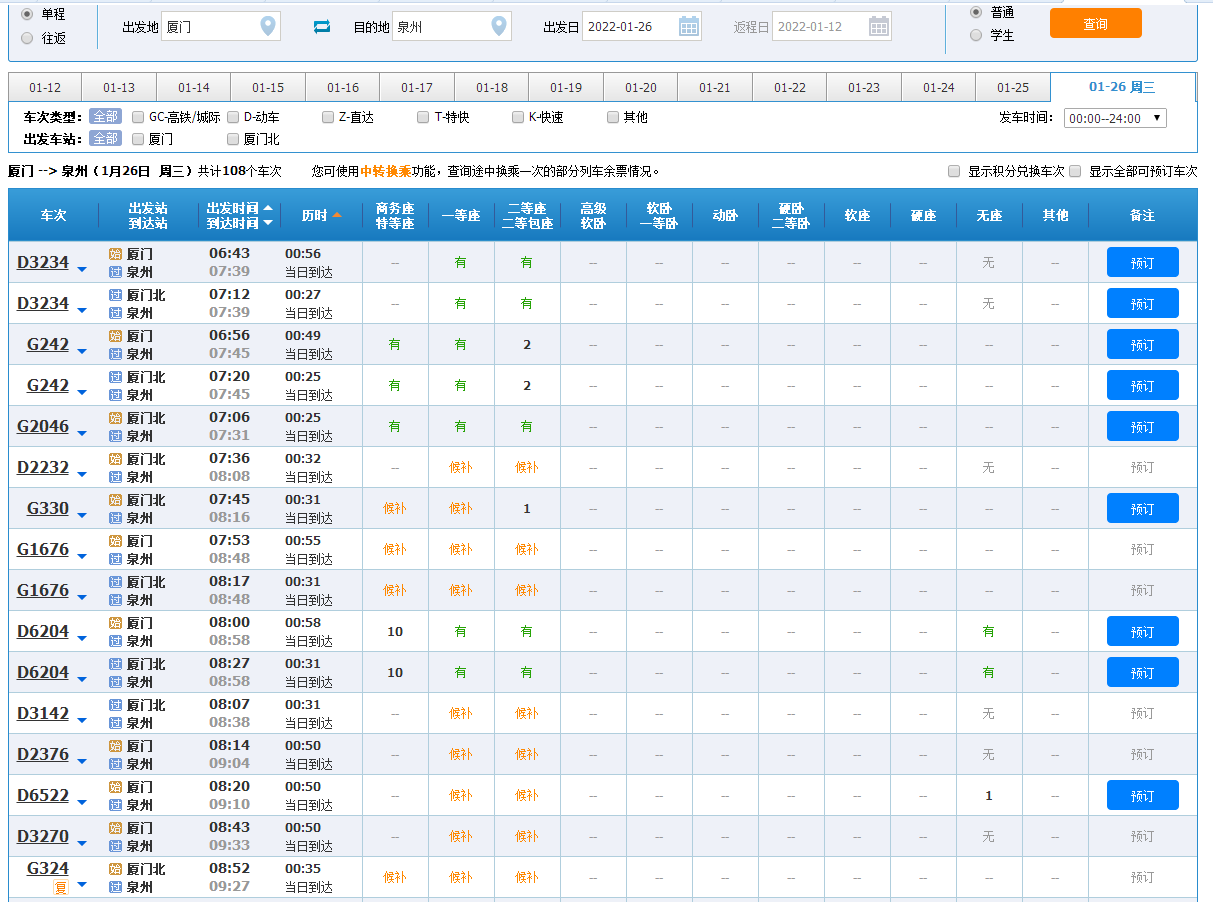
Task: Expand details arrow next to D6522
Action: coord(82,803)
